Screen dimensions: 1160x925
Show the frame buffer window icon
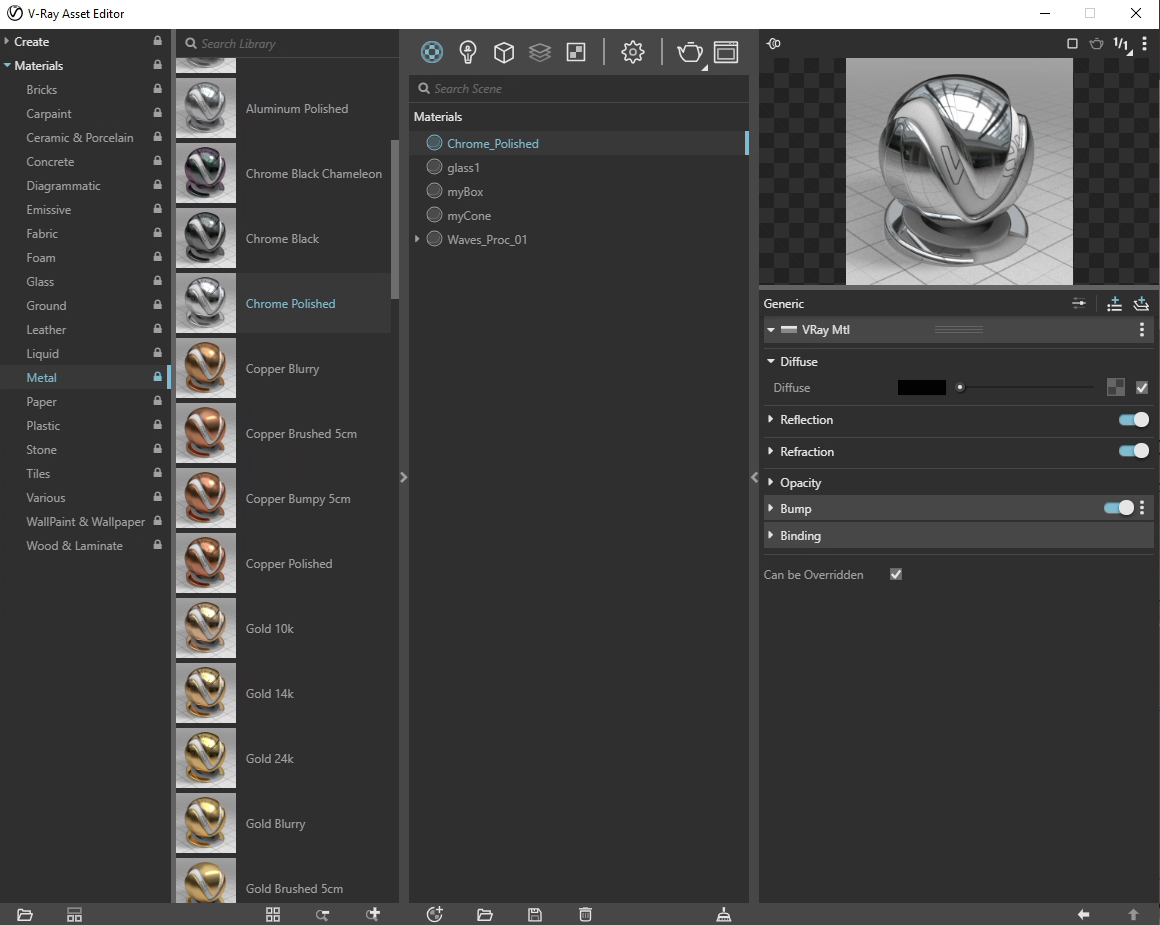(x=726, y=52)
